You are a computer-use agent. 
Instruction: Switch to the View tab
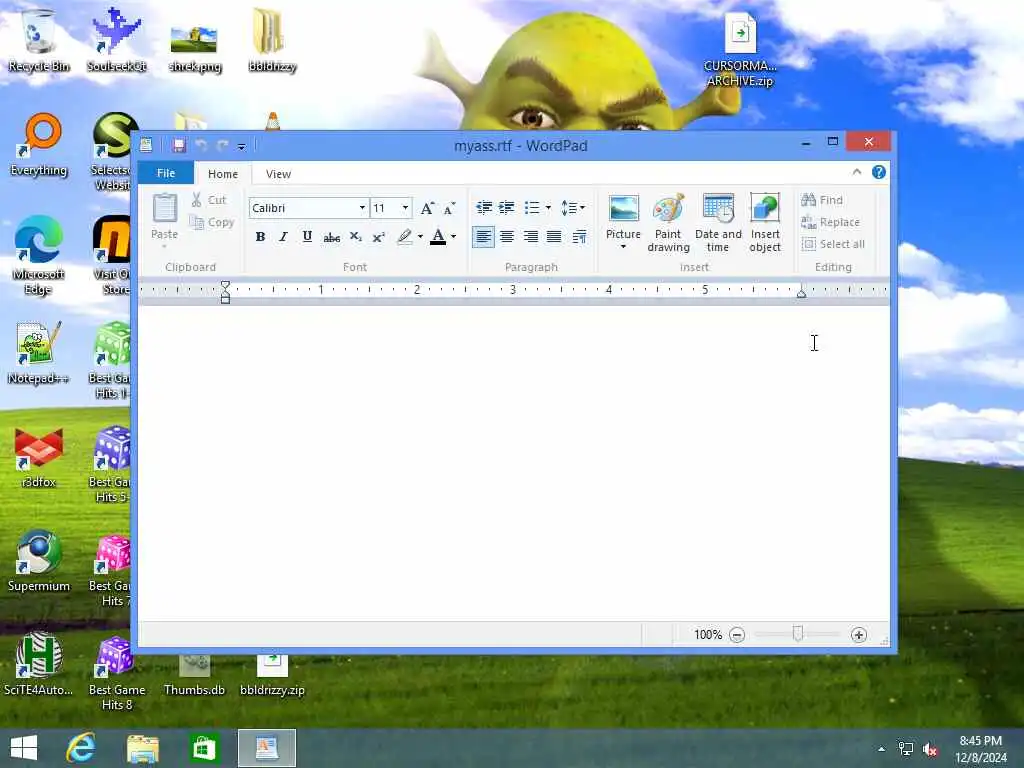point(278,174)
